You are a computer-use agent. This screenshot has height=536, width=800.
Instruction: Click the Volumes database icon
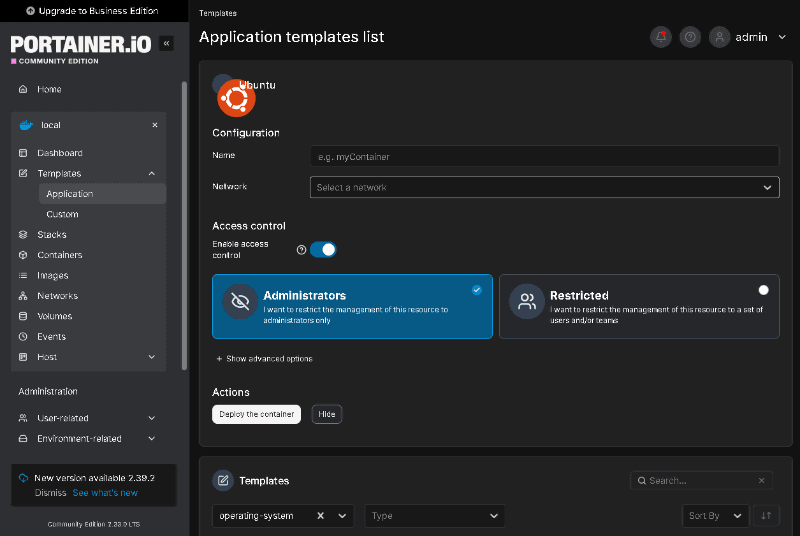pos(23,316)
